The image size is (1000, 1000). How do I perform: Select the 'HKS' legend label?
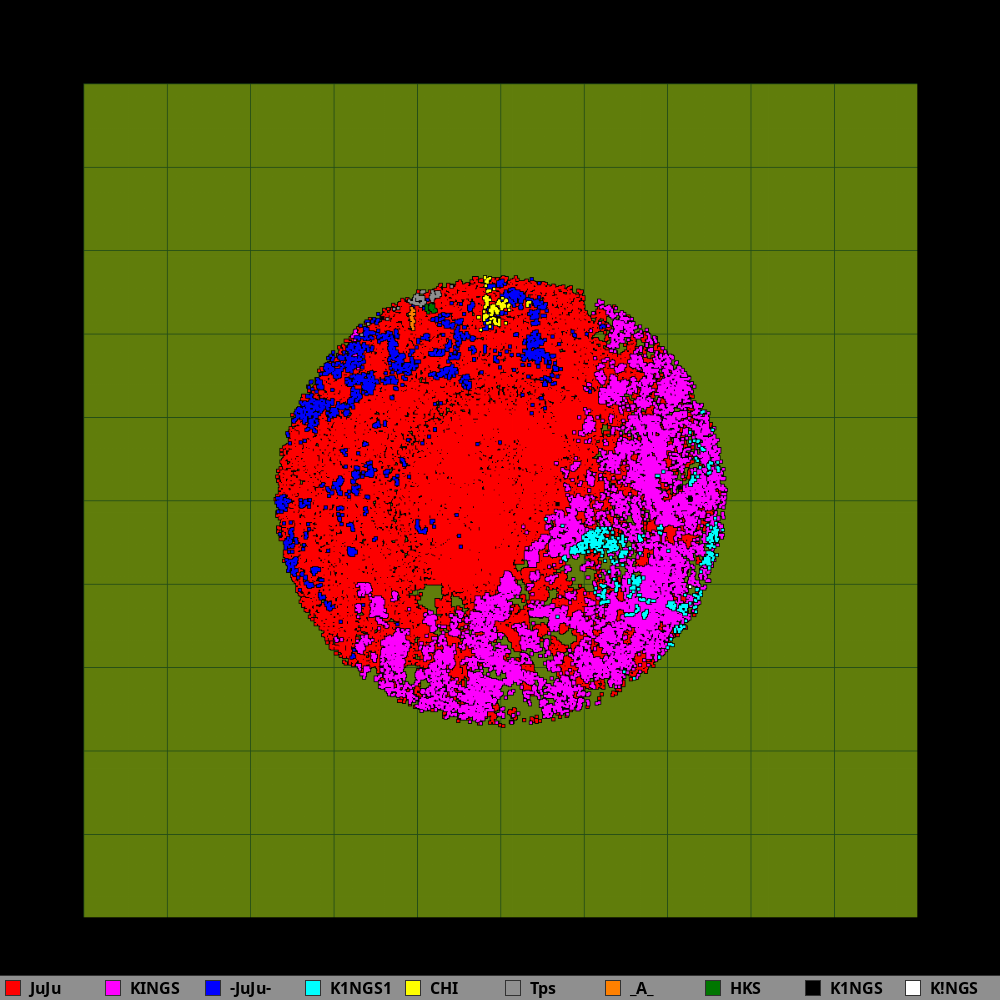point(745,989)
